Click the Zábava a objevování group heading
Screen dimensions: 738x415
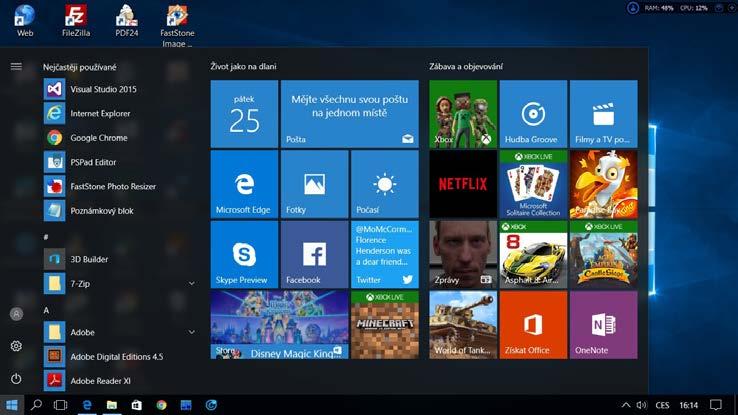466,66
